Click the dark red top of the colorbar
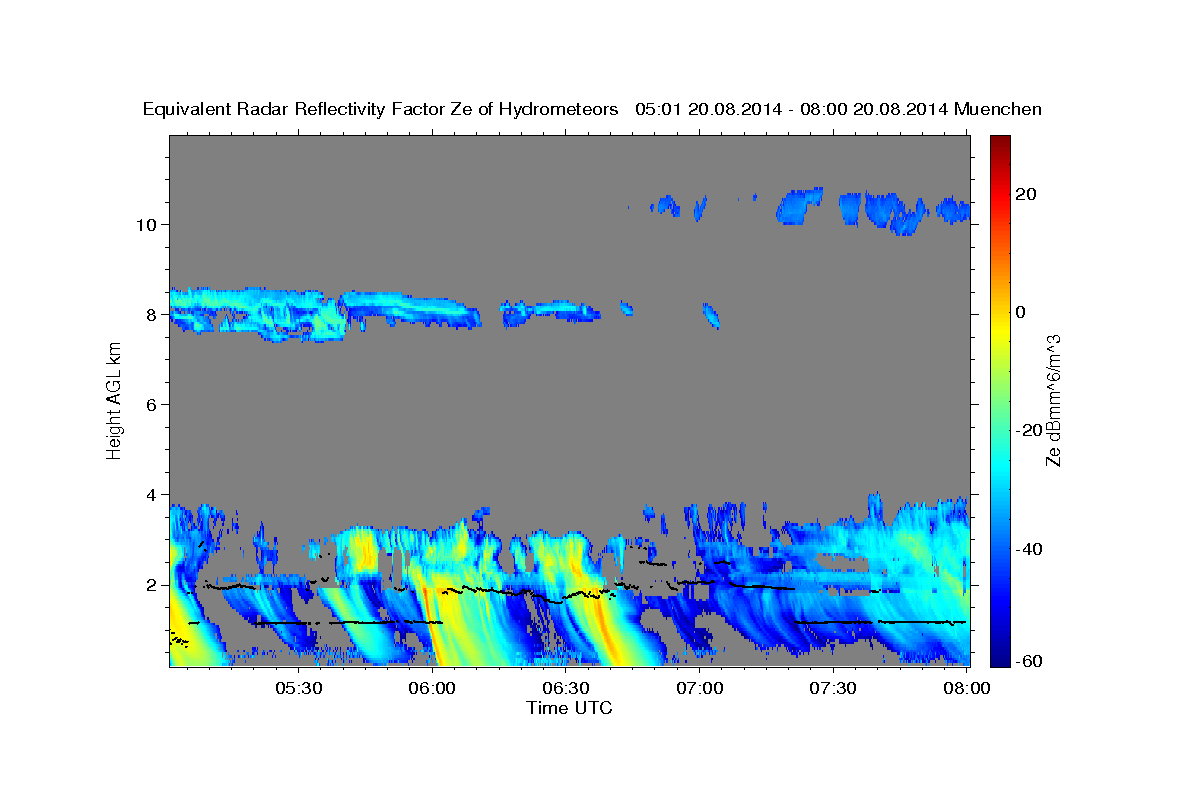1200x800 pixels. (x=999, y=142)
